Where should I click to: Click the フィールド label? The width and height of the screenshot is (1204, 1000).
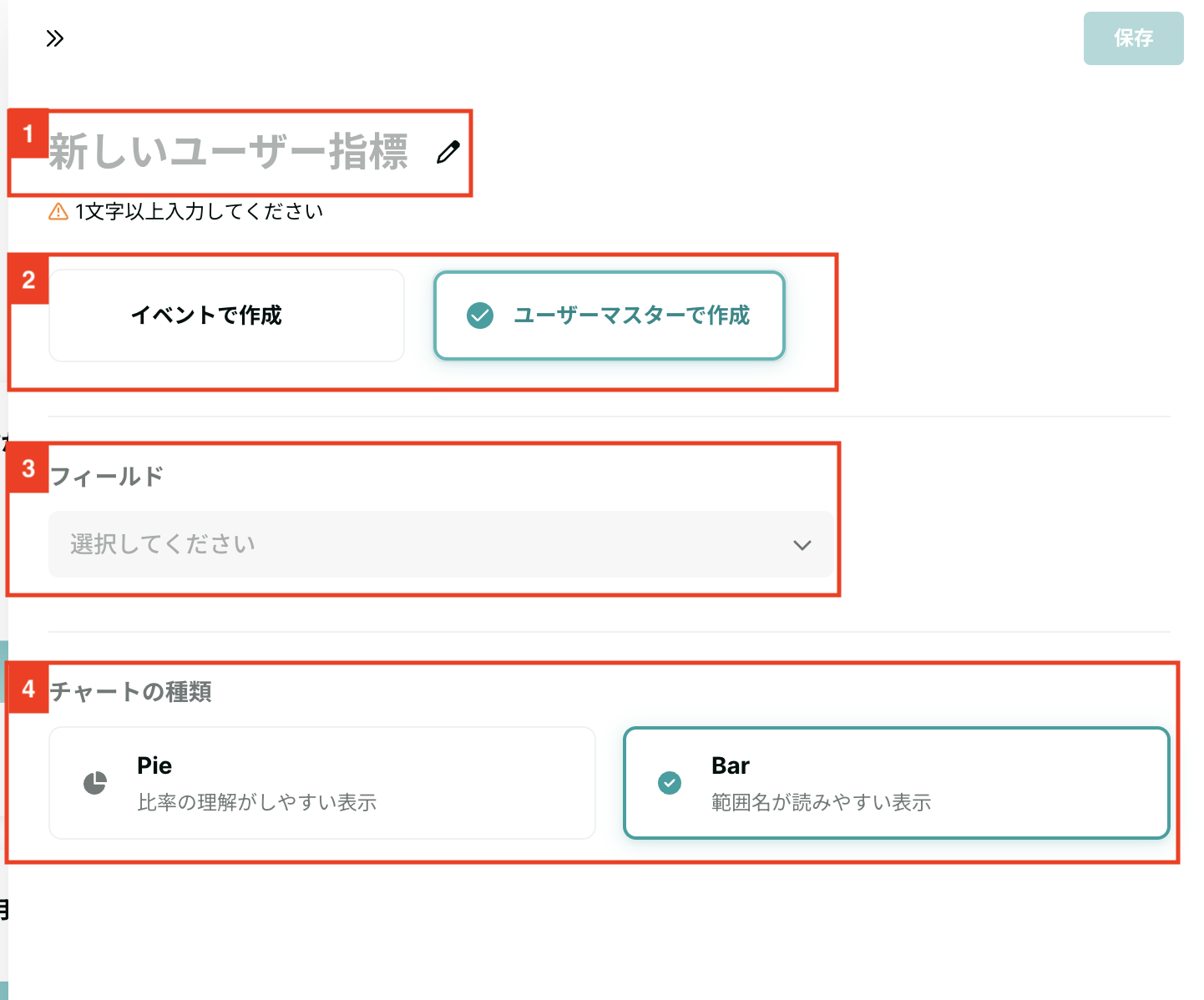click(106, 477)
